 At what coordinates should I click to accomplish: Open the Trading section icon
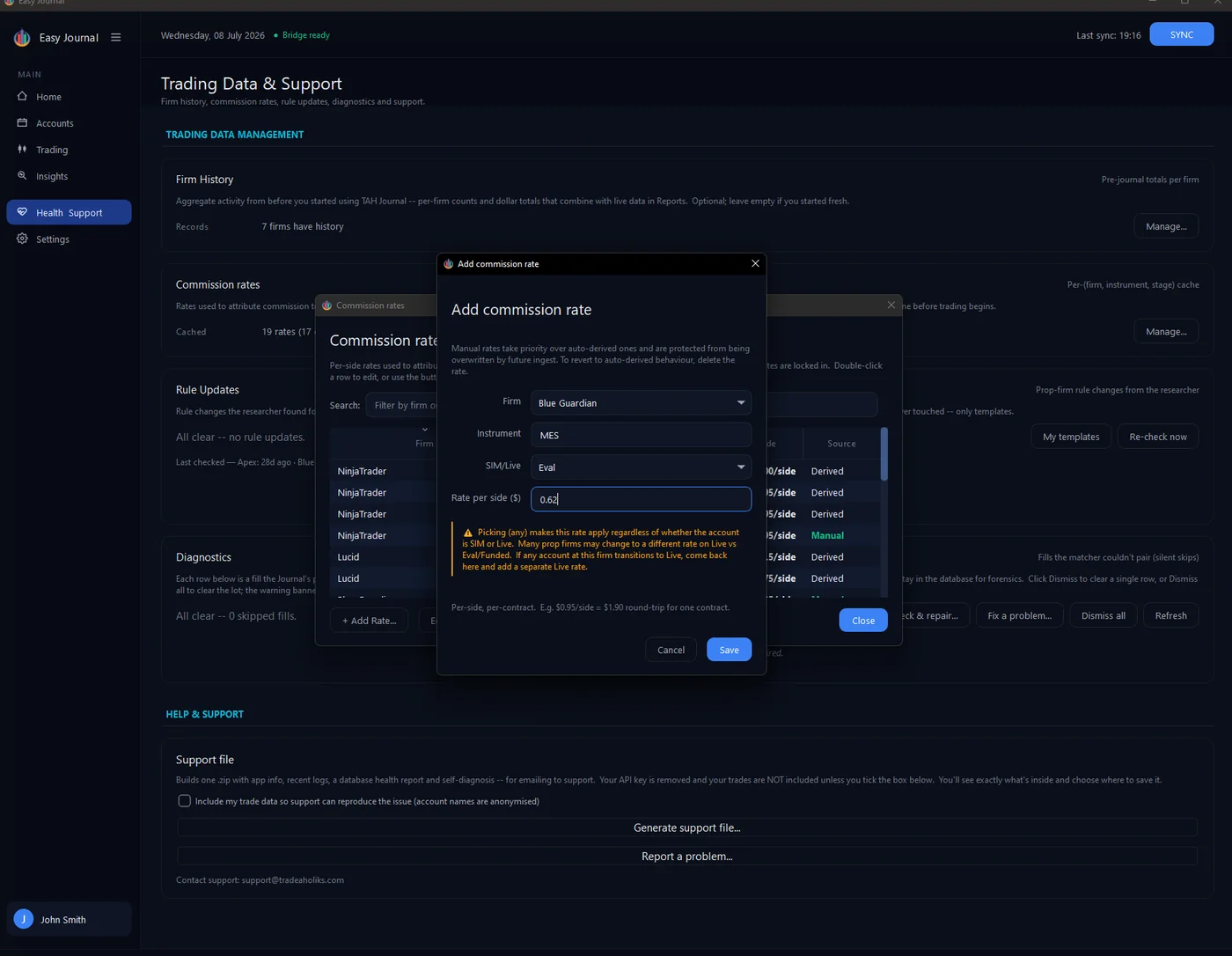click(22, 150)
